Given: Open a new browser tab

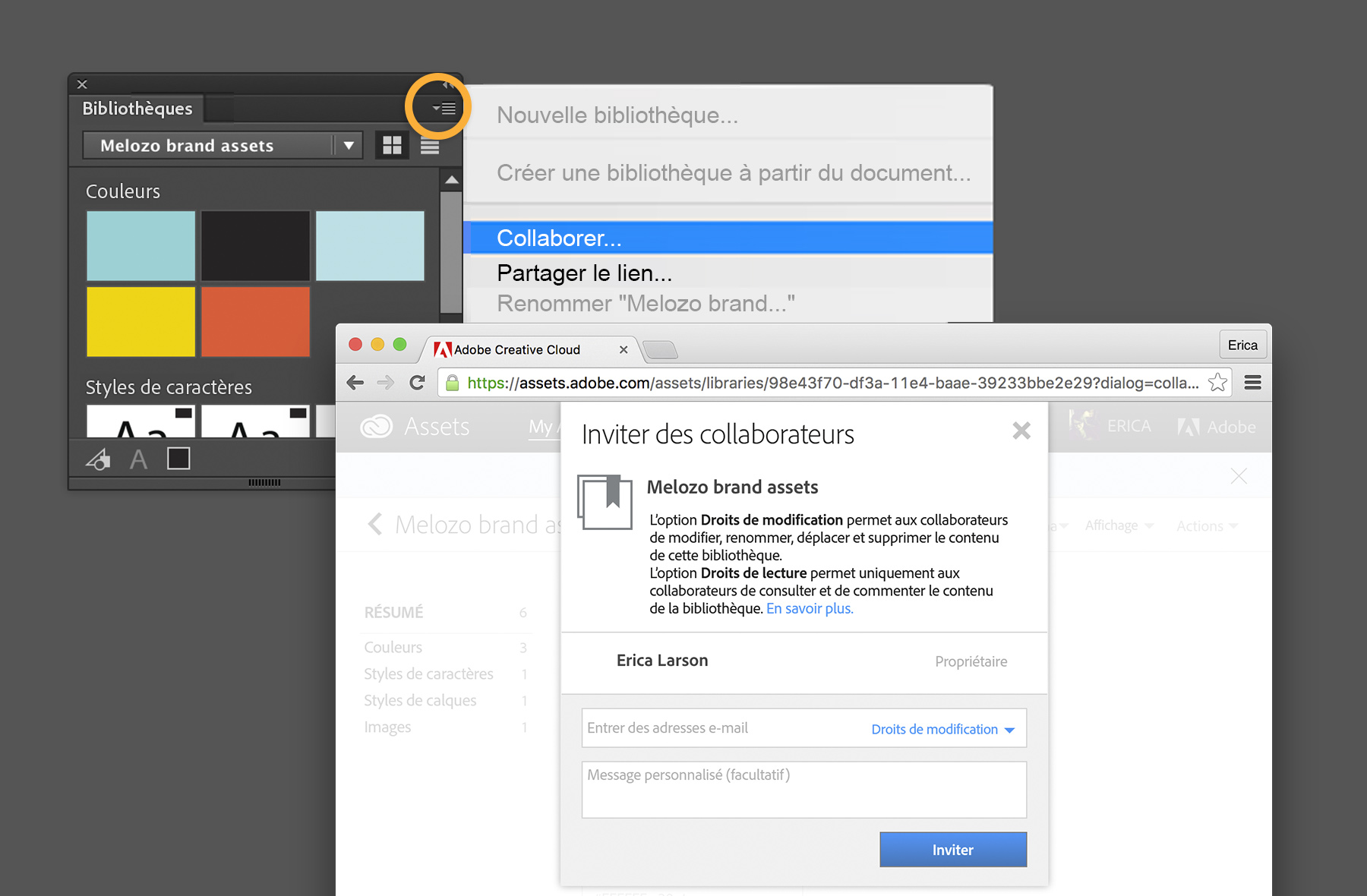Looking at the screenshot, I should pos(660,349).
